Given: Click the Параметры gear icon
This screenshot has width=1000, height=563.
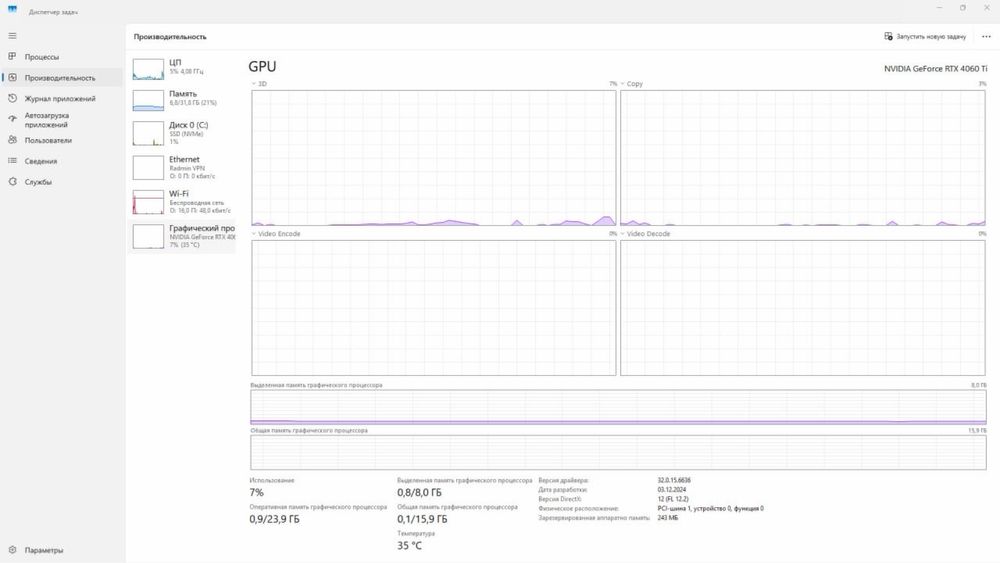Looking at the screenshot, I should click(x=12, y=550).
